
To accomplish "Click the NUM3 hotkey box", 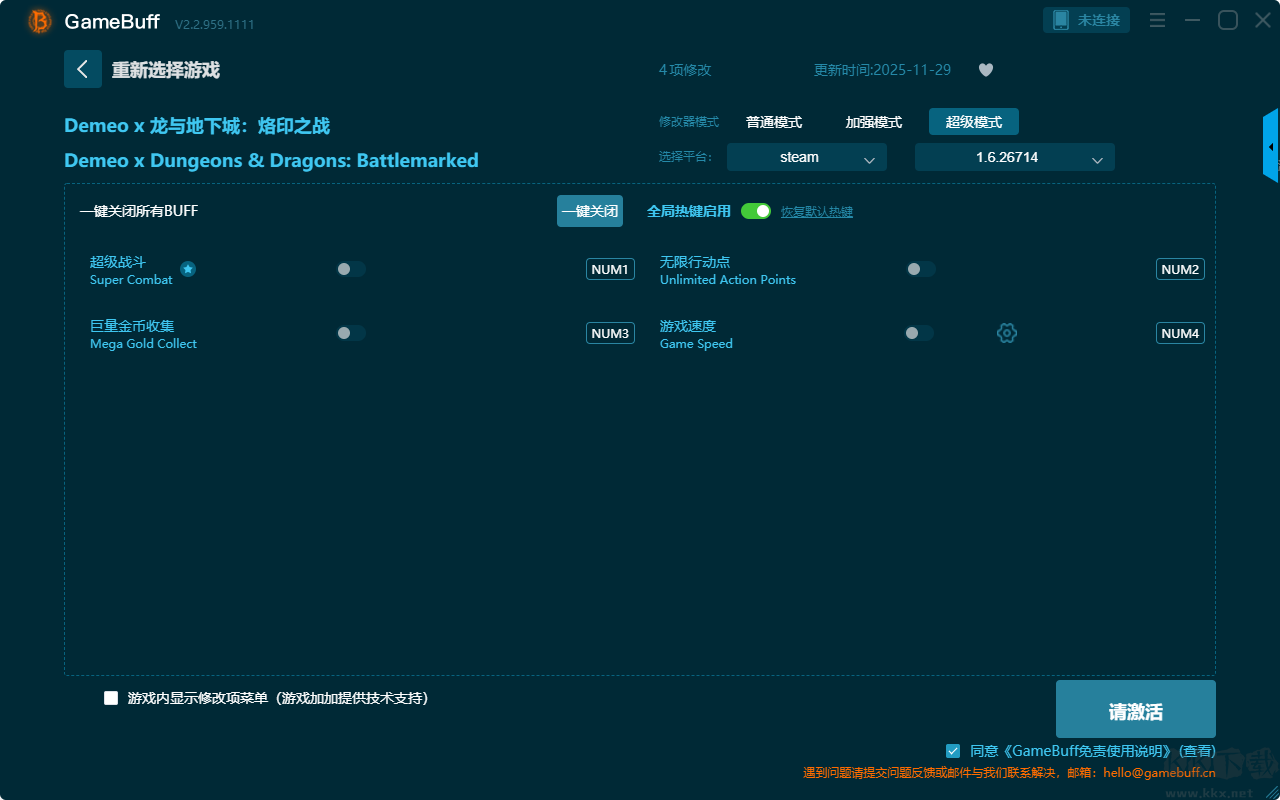I will coord(610,333).
